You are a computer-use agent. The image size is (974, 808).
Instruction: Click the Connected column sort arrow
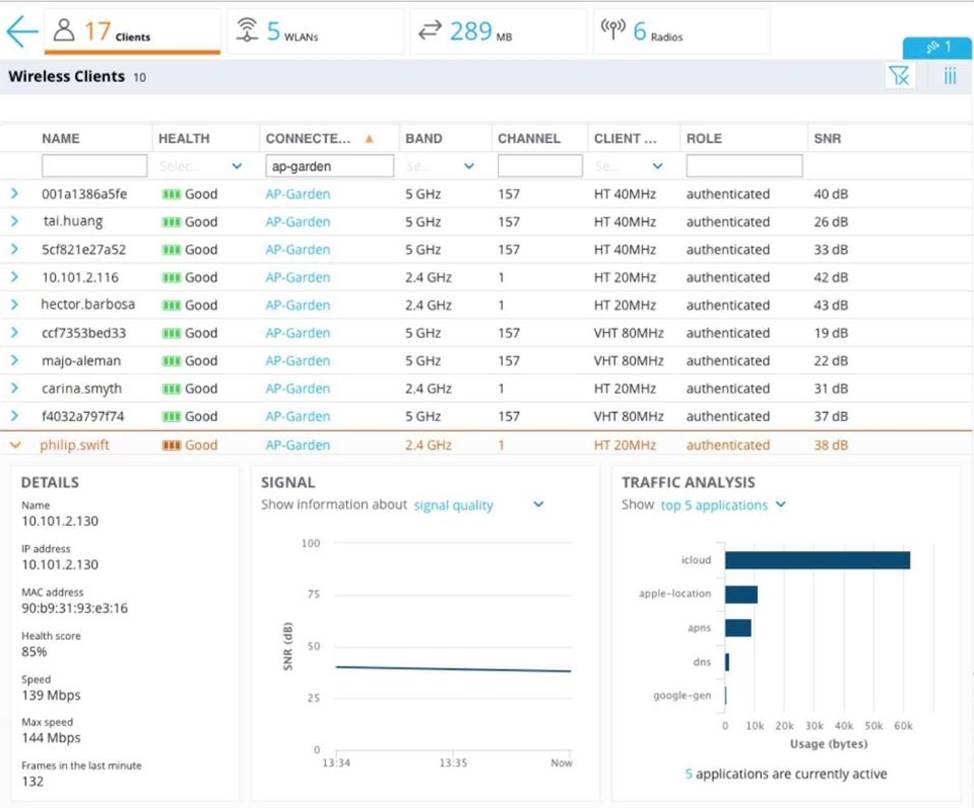369,139
